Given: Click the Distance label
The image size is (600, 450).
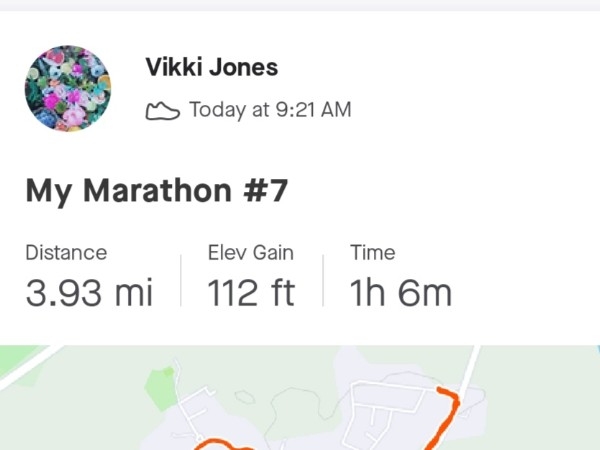Looking at the screenshot, I should [x=66, y=253].
